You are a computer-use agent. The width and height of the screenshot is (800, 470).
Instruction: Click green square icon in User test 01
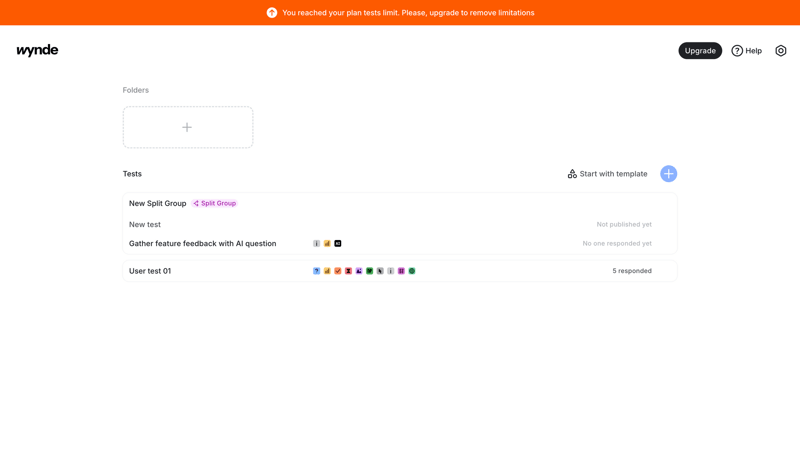click(369, 271)
